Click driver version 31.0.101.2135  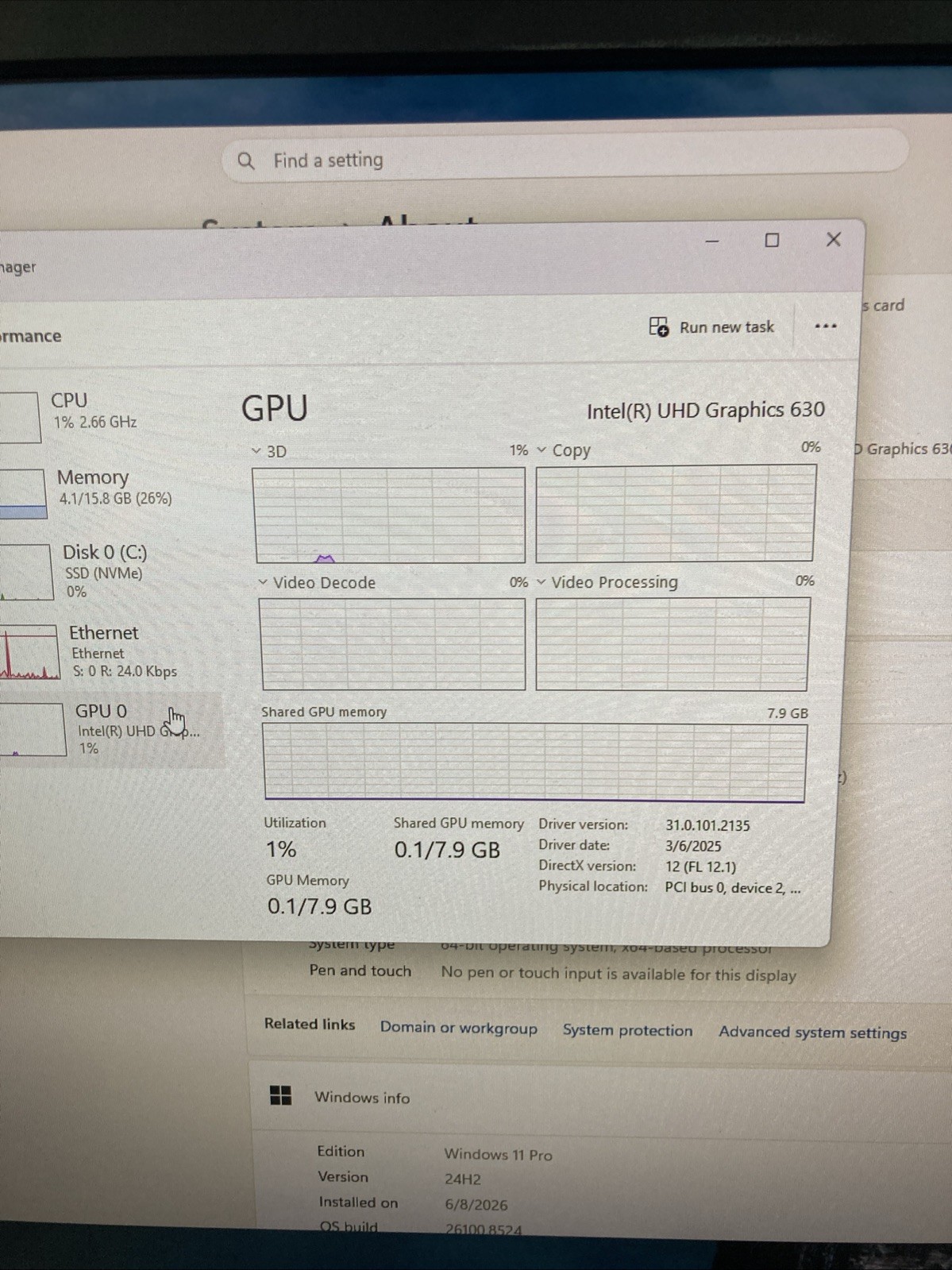tap(707, 825)
